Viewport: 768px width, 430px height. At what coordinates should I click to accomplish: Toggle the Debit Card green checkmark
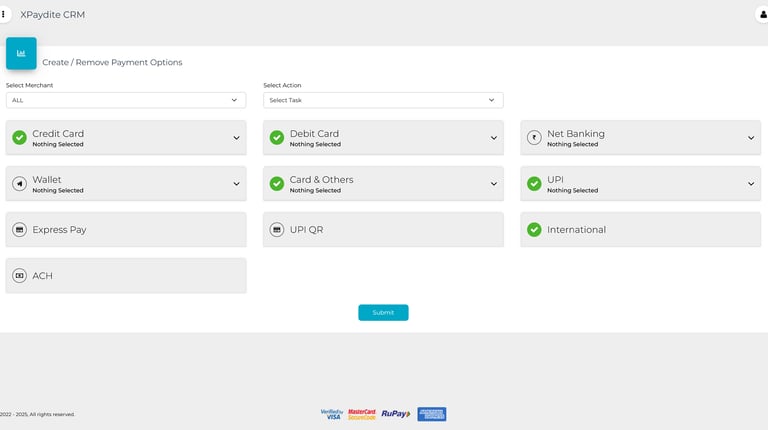click(277, 138)
